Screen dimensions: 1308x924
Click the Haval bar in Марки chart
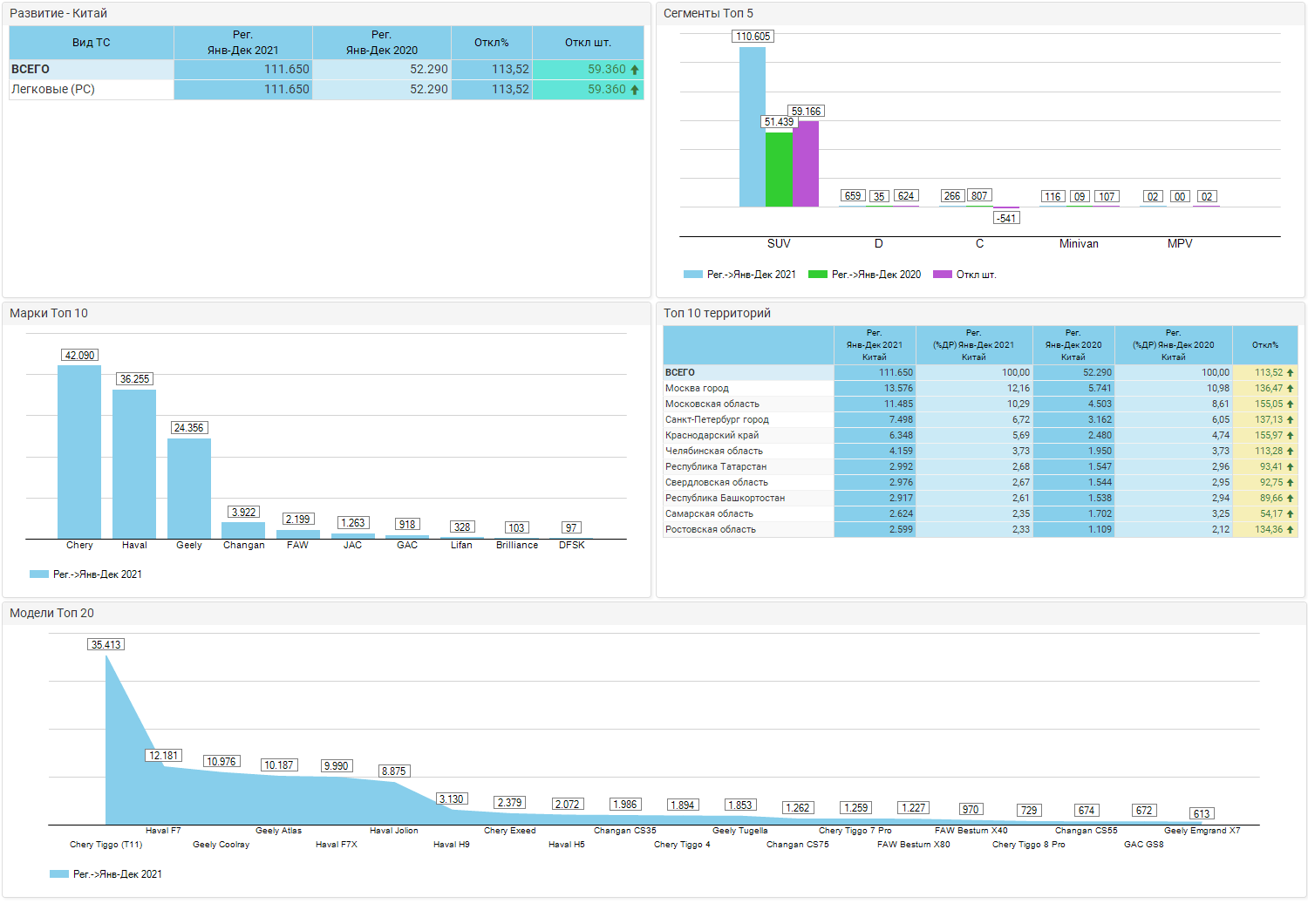click(134, 465)
